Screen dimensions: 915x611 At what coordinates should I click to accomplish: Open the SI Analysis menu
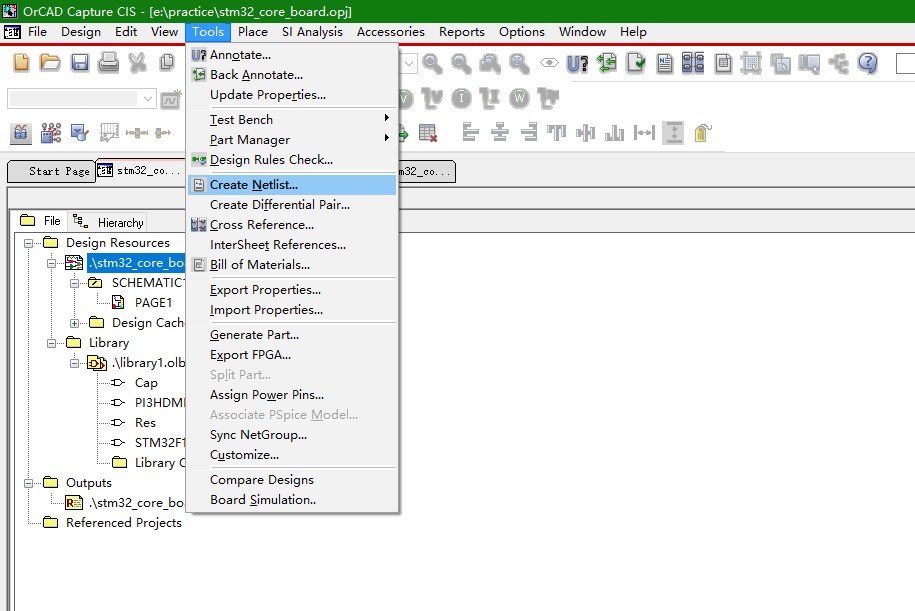point(312,32)
